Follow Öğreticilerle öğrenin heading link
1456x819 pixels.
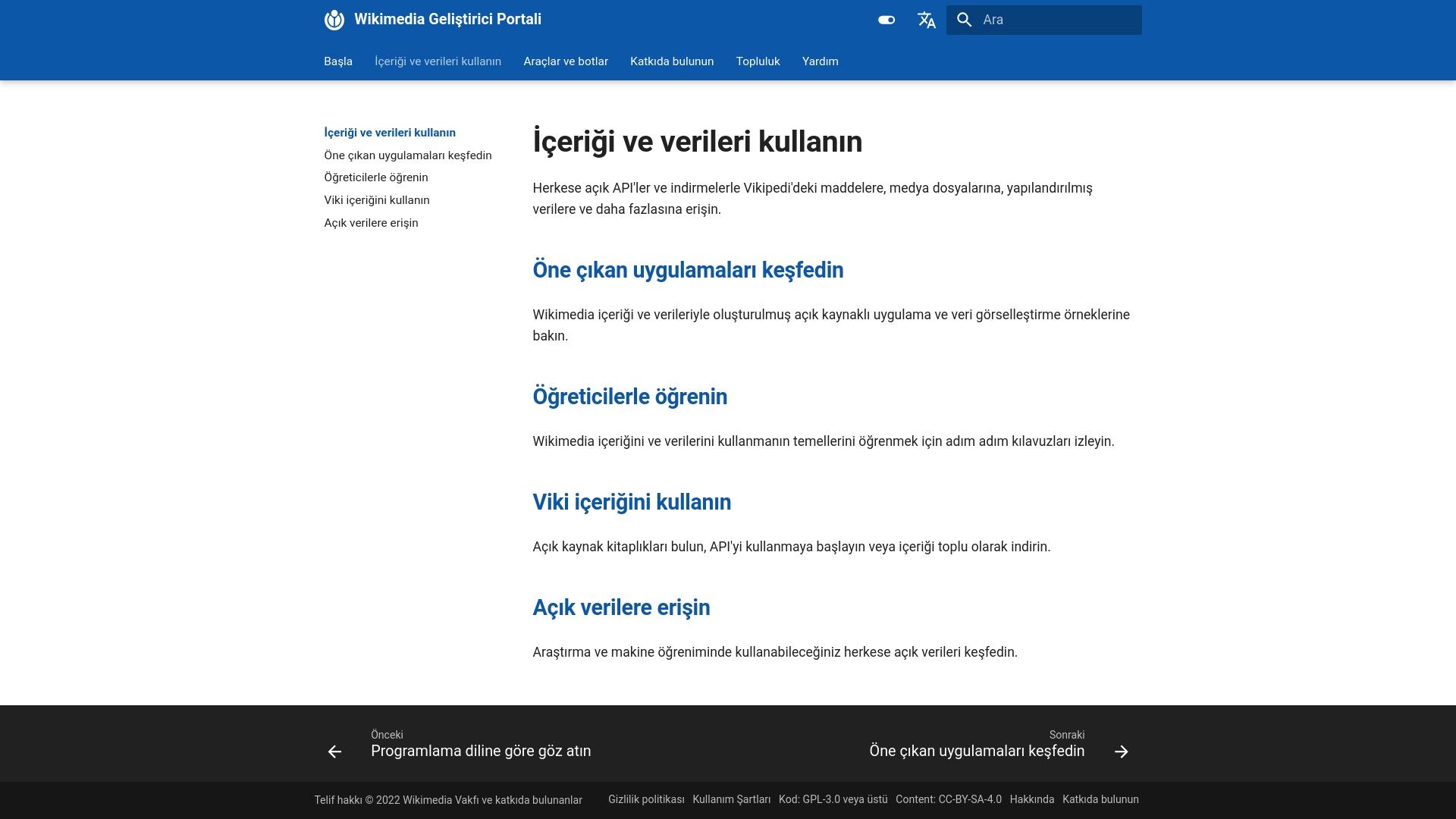coord(629,397)
